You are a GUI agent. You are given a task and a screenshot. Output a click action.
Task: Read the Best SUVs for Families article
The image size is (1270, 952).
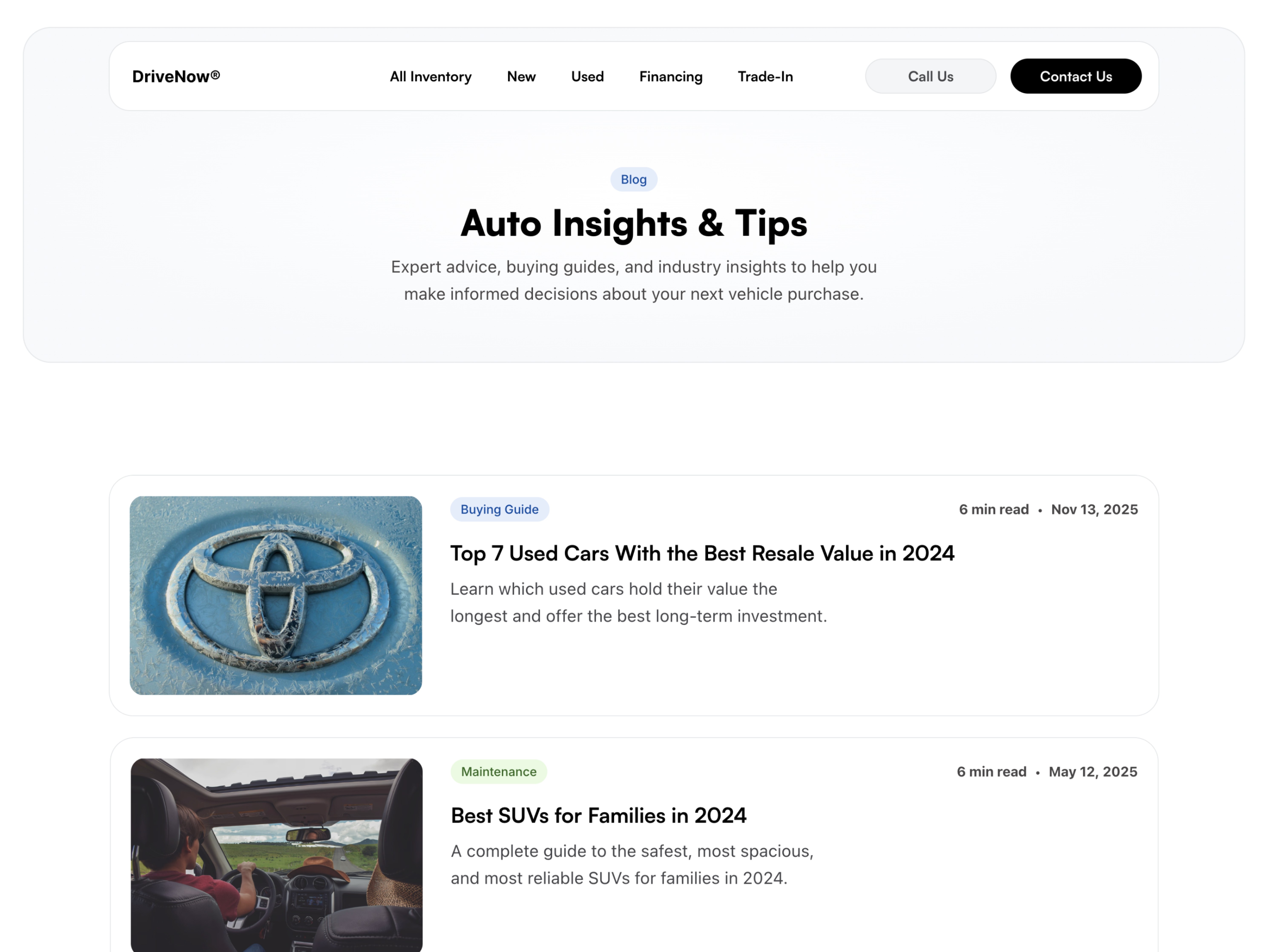tap(598, 815)
